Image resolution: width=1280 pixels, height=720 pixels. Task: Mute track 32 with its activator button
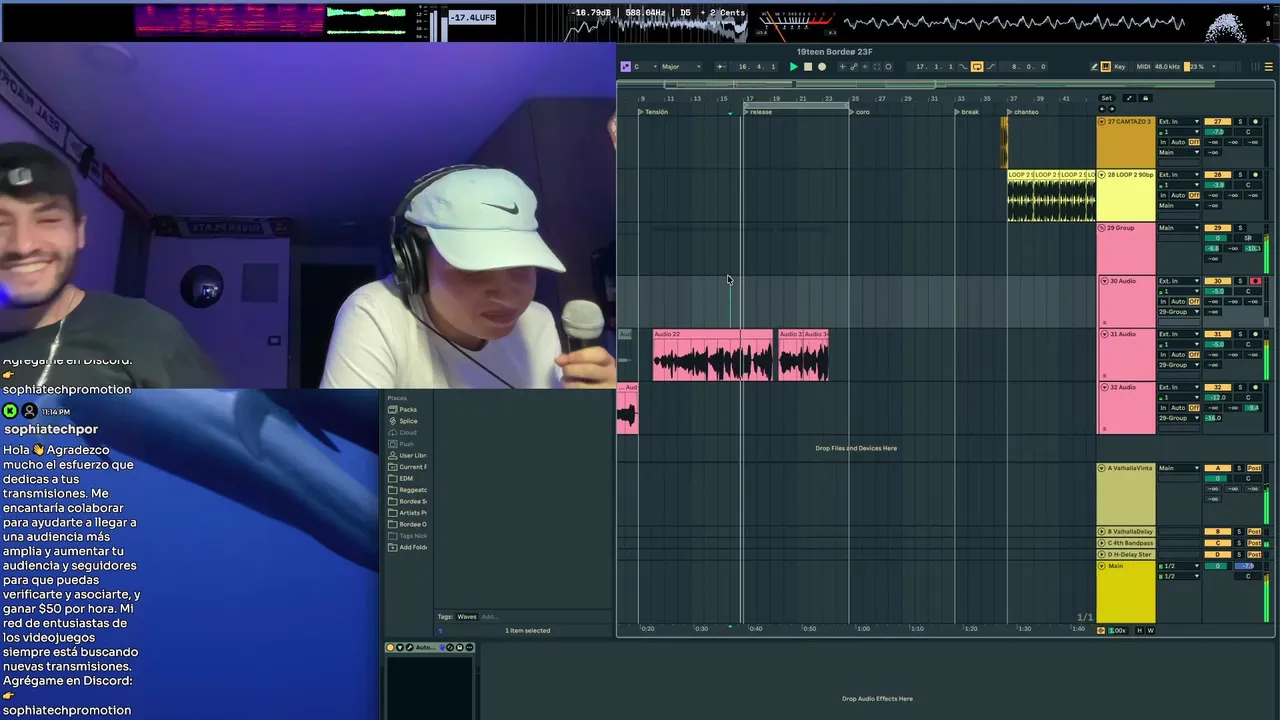1217,387
